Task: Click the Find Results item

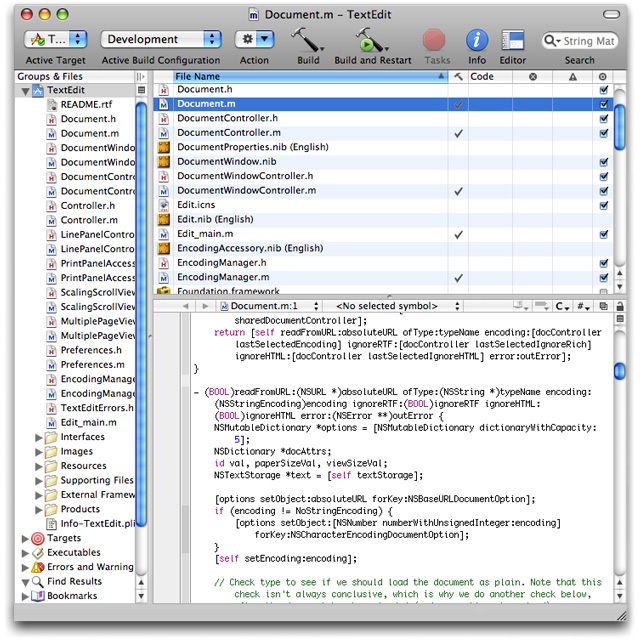Action: point(73,581)
